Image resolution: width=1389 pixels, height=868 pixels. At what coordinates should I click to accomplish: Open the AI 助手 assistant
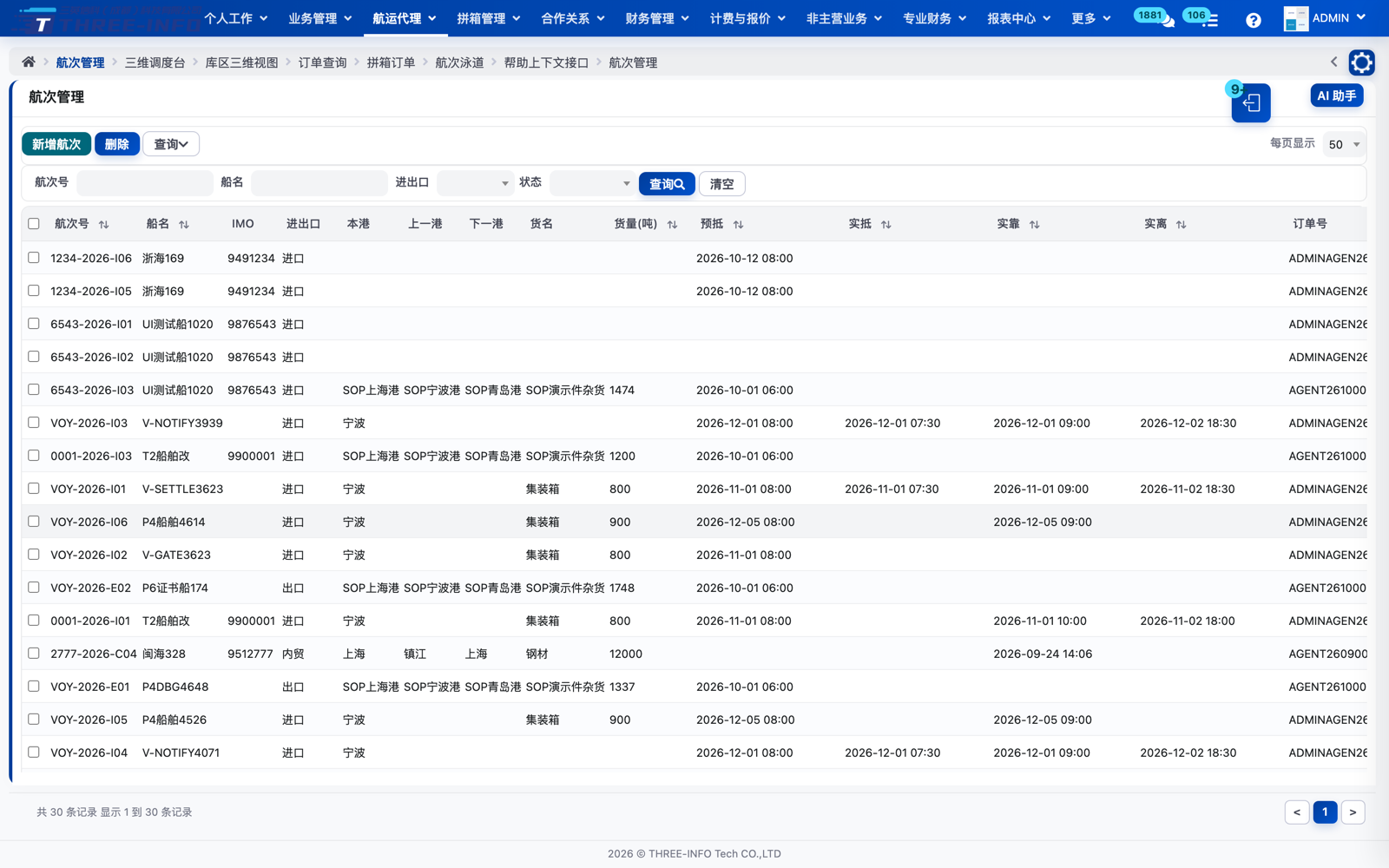[1337, 95]
